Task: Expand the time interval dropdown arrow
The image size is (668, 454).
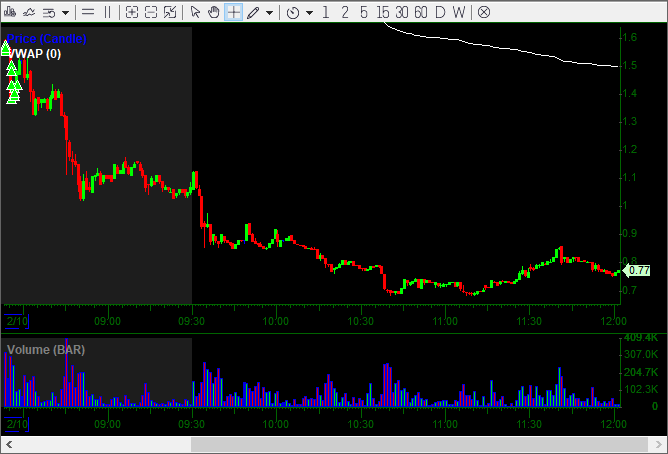Action: [309, 13]
